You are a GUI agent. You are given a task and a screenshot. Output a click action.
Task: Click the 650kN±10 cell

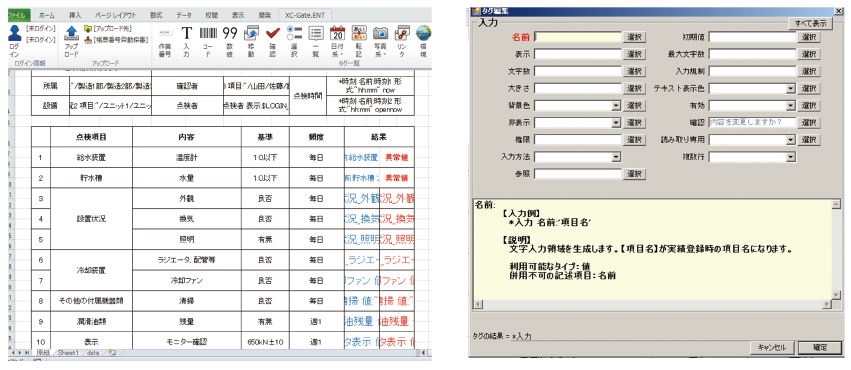pos(265,342)
